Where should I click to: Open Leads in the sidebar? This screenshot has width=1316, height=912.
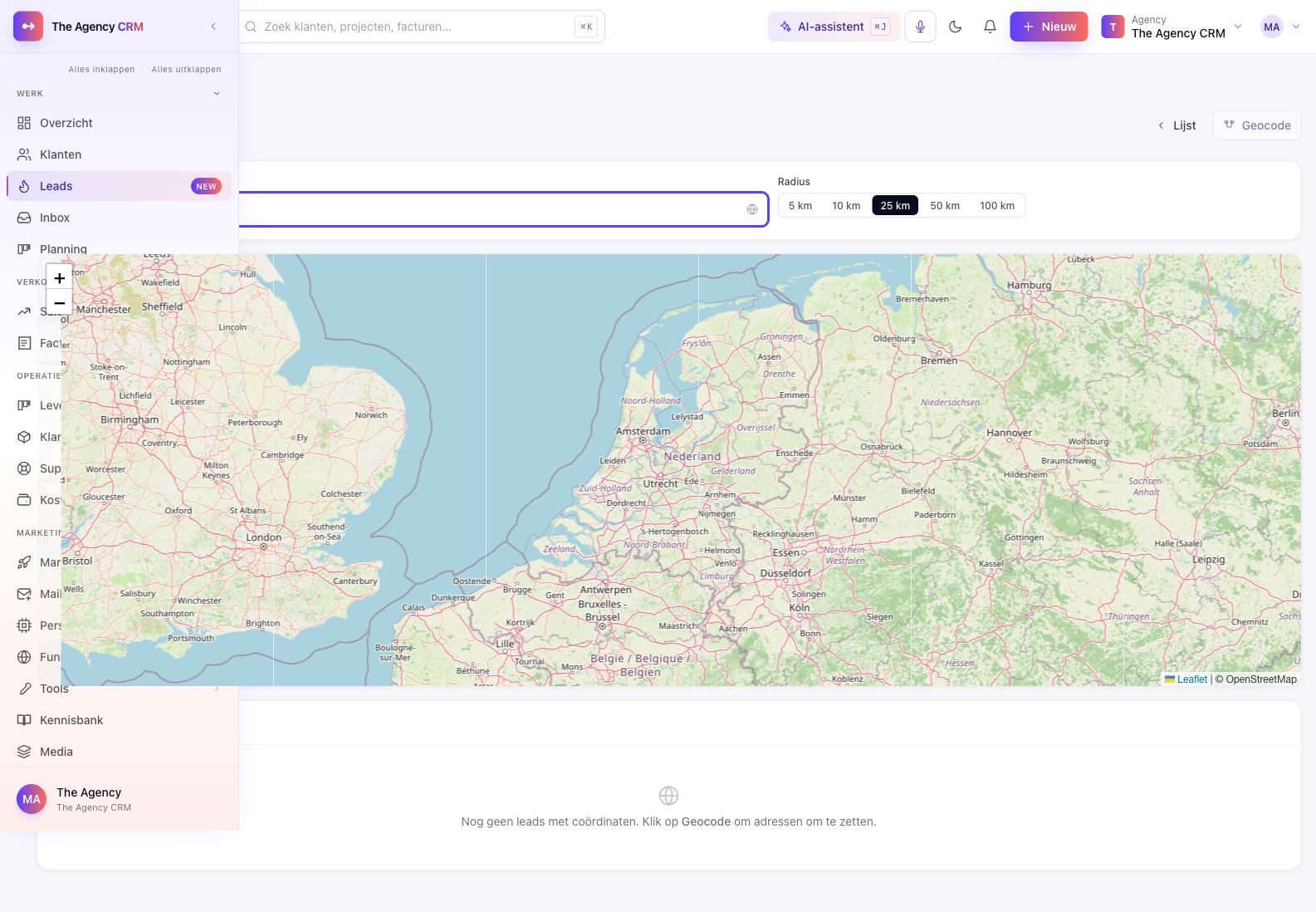click(119, 186)
